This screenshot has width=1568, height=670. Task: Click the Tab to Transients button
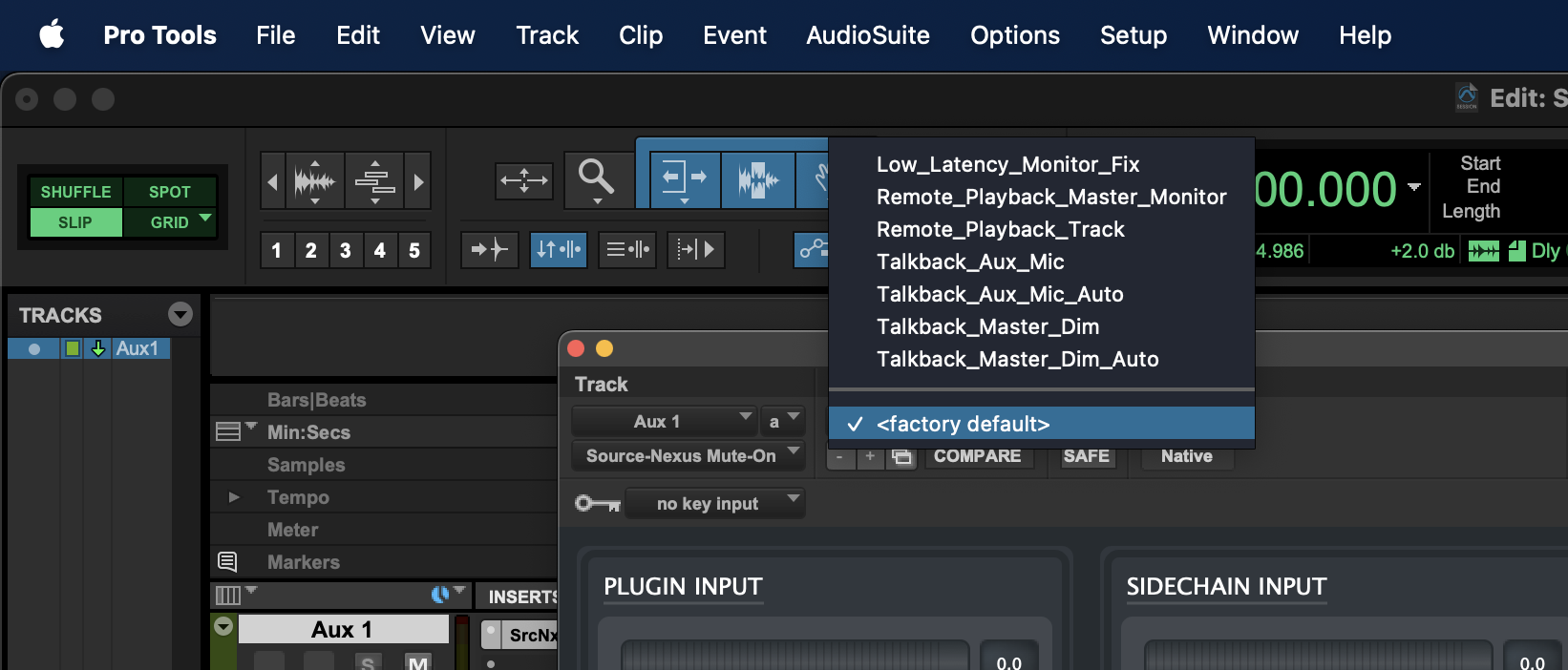[489, 250]
